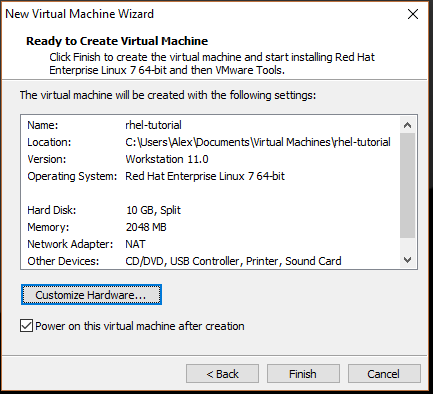Select the Network Adapter NAT row
The image size is (433, 394).
coord(210,244)
